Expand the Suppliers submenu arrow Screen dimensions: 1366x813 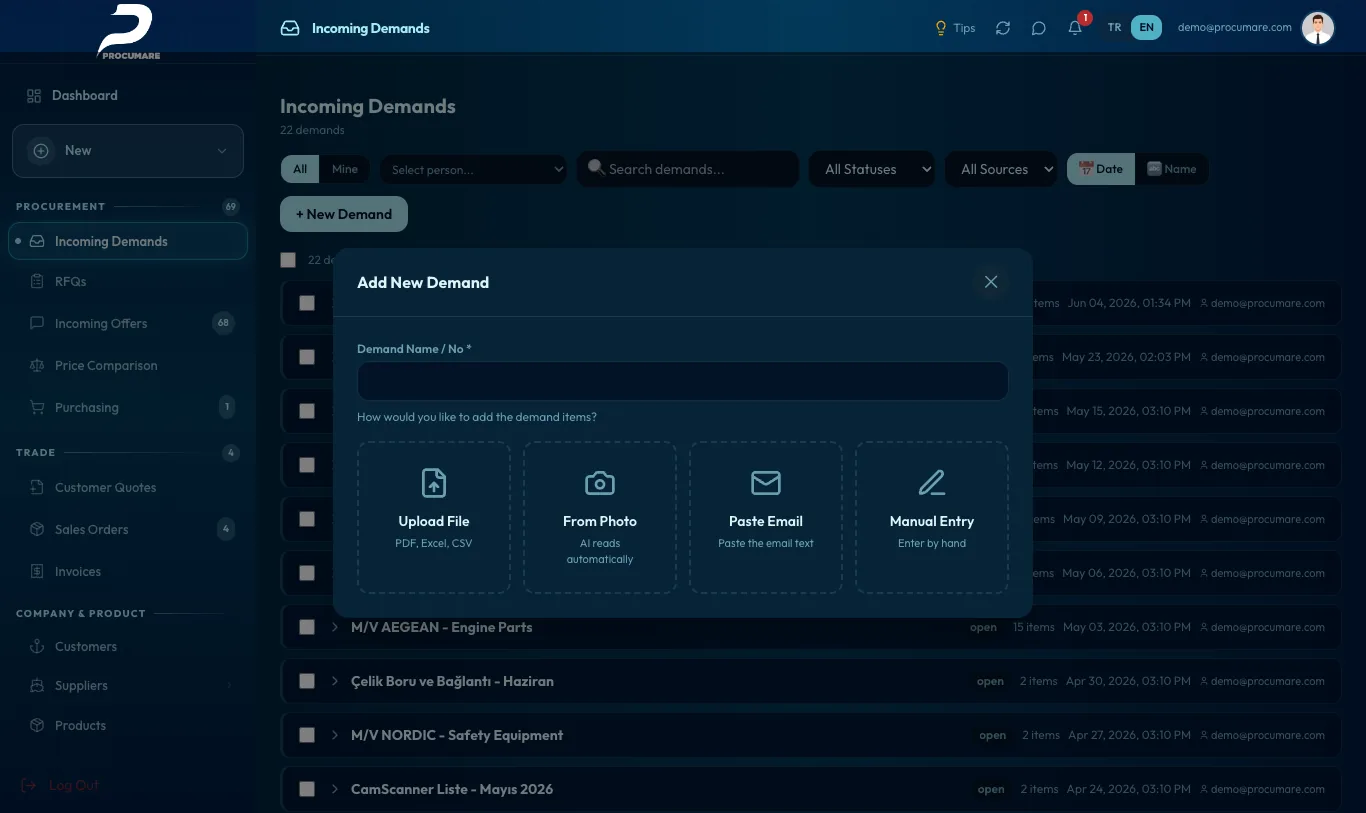(x=229, y=685)
